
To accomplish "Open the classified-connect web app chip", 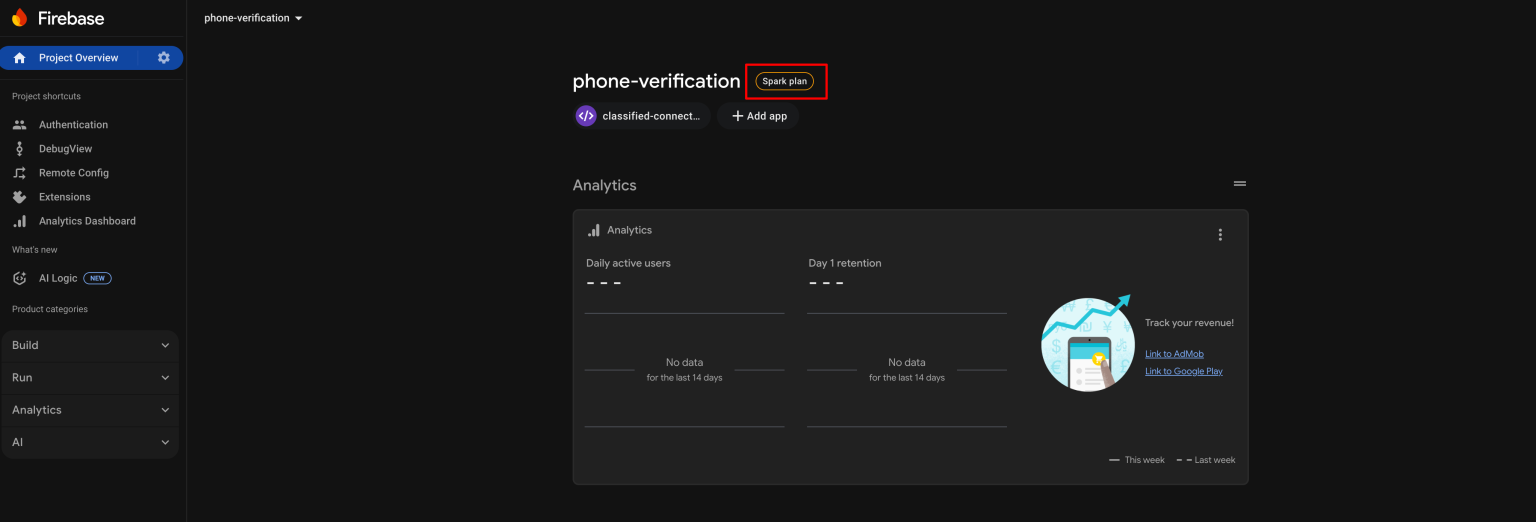I will click(x=641, y=116).
